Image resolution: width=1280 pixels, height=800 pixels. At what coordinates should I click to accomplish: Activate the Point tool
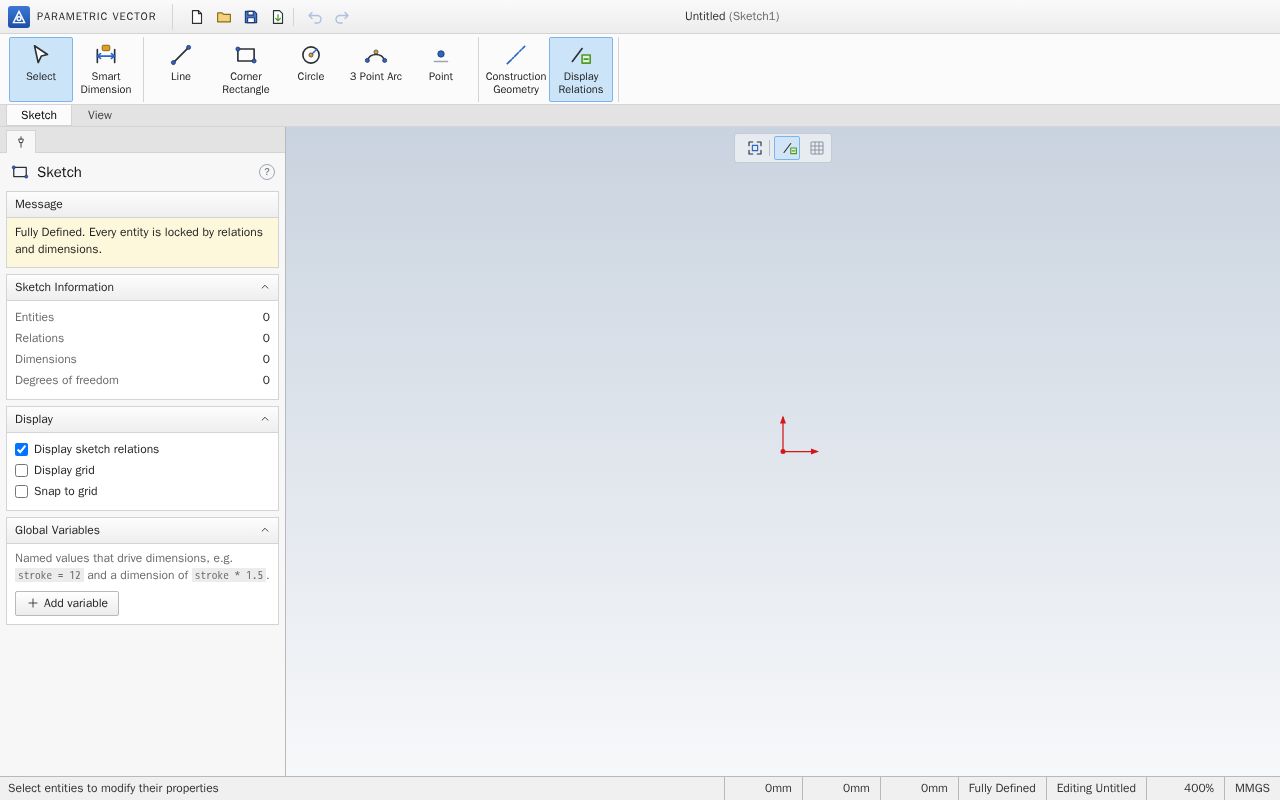tap(441, 69)
